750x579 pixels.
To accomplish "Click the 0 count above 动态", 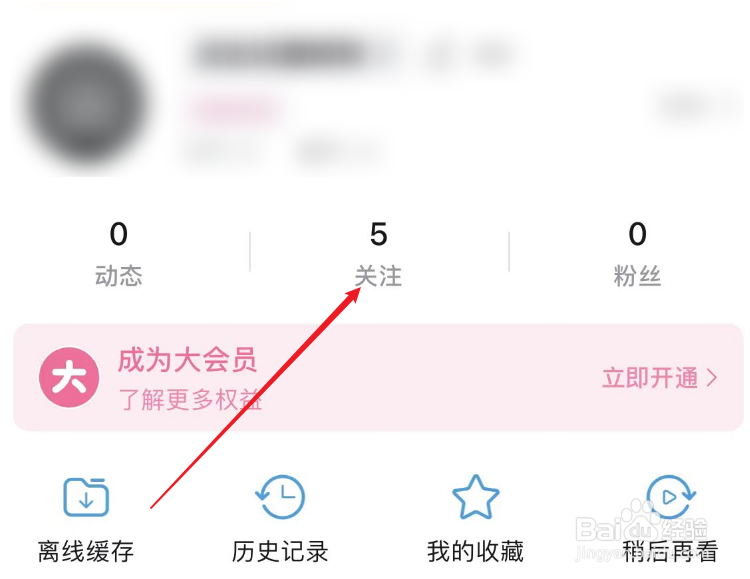I will pos(119,234).
